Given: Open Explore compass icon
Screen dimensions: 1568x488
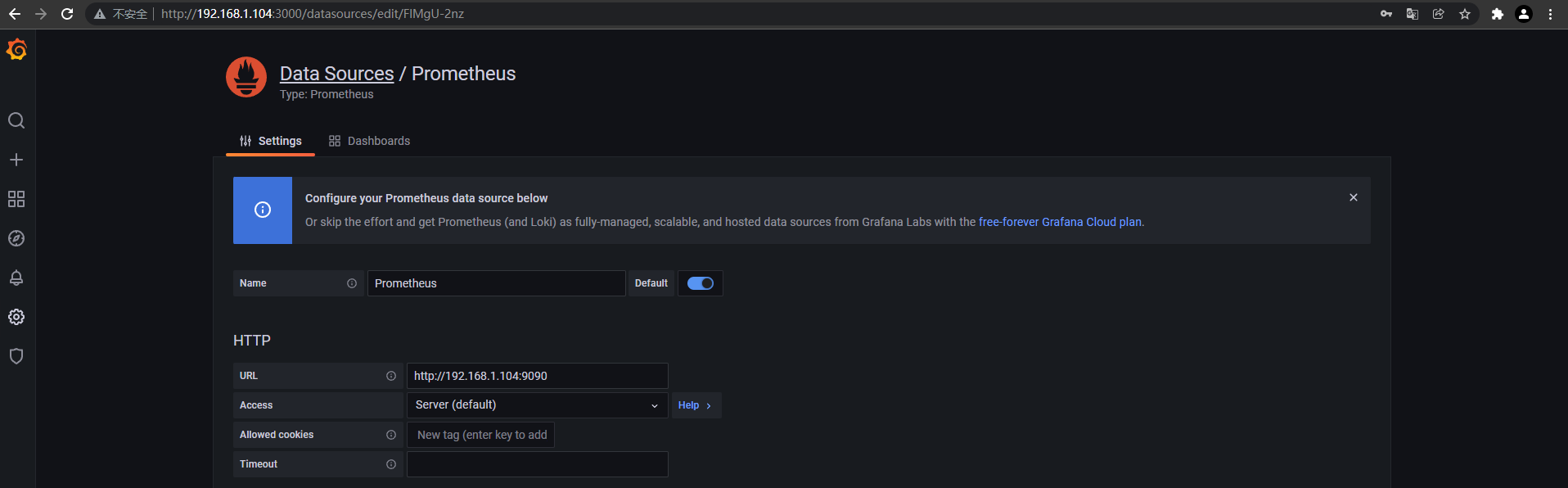Looking at the screenshot, I should (16, 238).
